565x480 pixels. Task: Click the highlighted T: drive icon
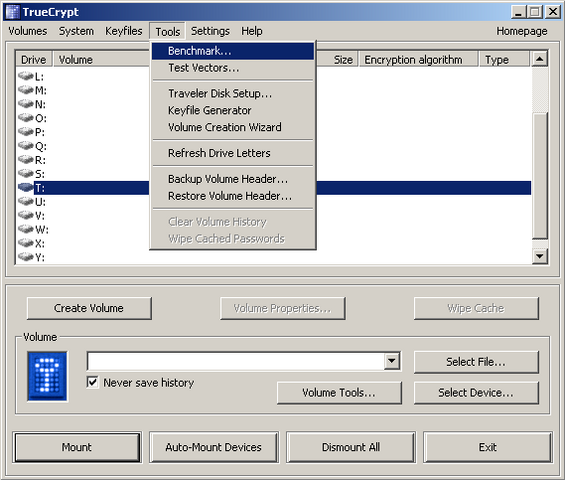point(26,187)
